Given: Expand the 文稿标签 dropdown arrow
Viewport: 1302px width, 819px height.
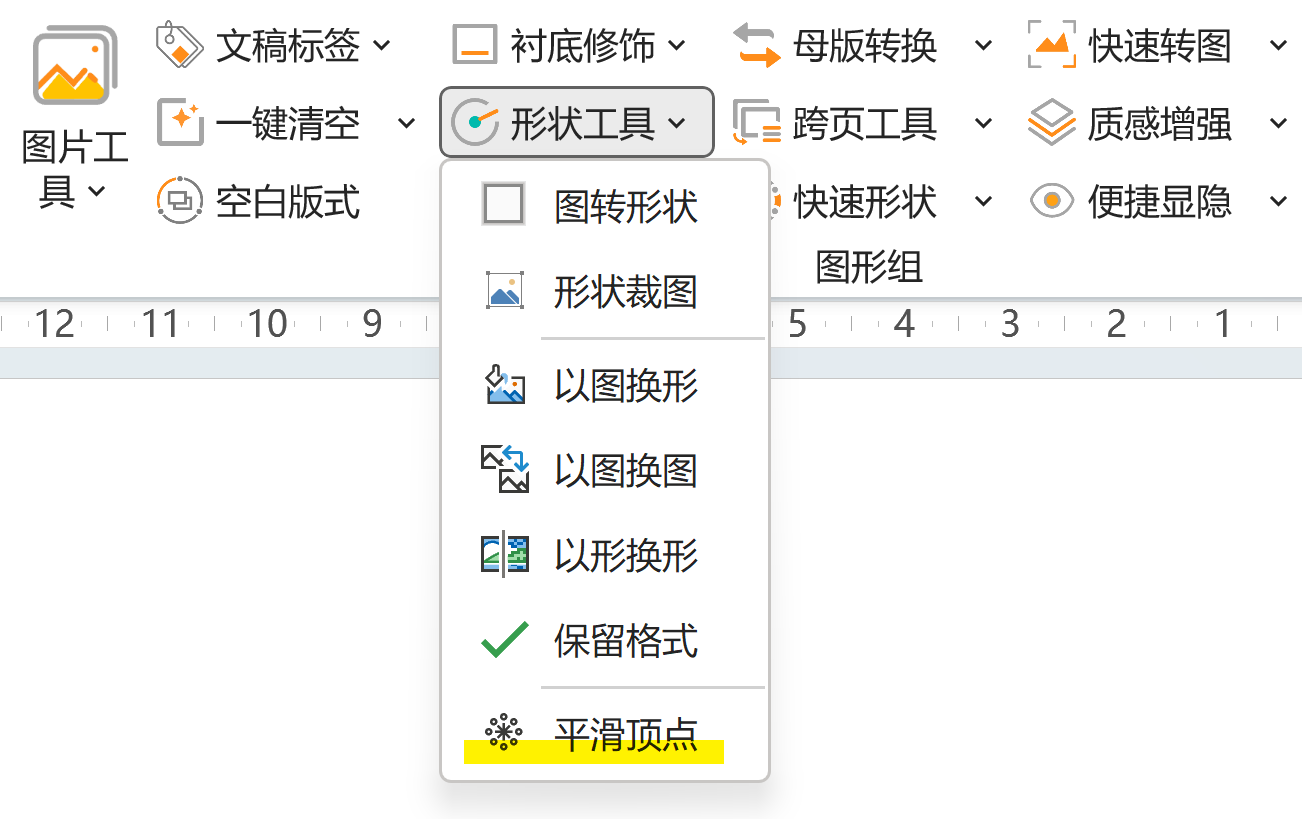Looking at the screenshot, I should pyautogui.click(x=382, y=45).
